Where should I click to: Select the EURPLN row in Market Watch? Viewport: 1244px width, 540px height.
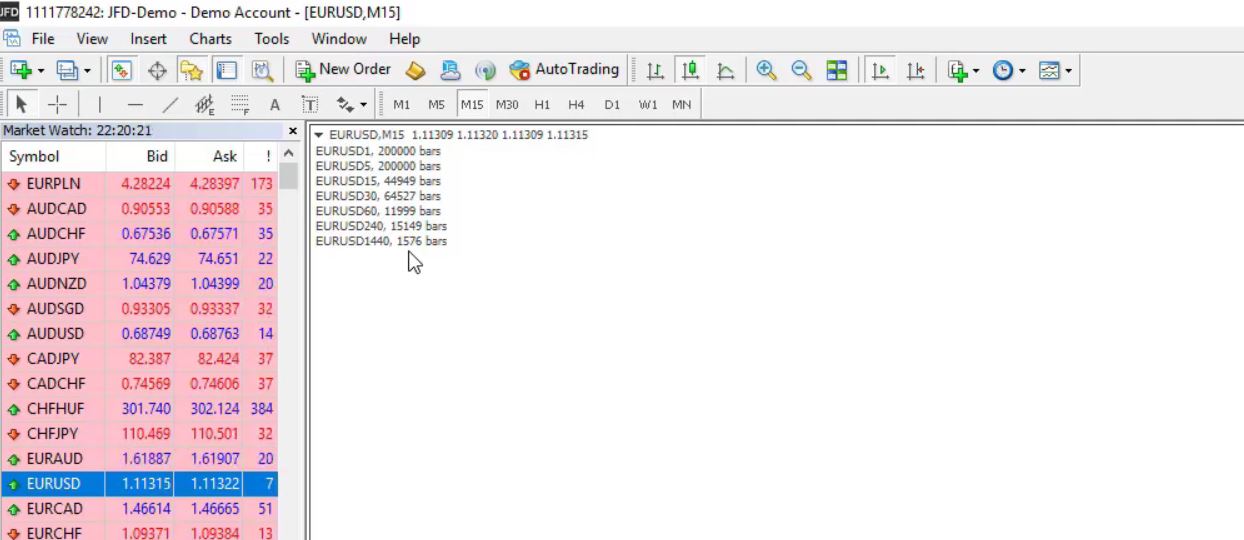point(140,184)
